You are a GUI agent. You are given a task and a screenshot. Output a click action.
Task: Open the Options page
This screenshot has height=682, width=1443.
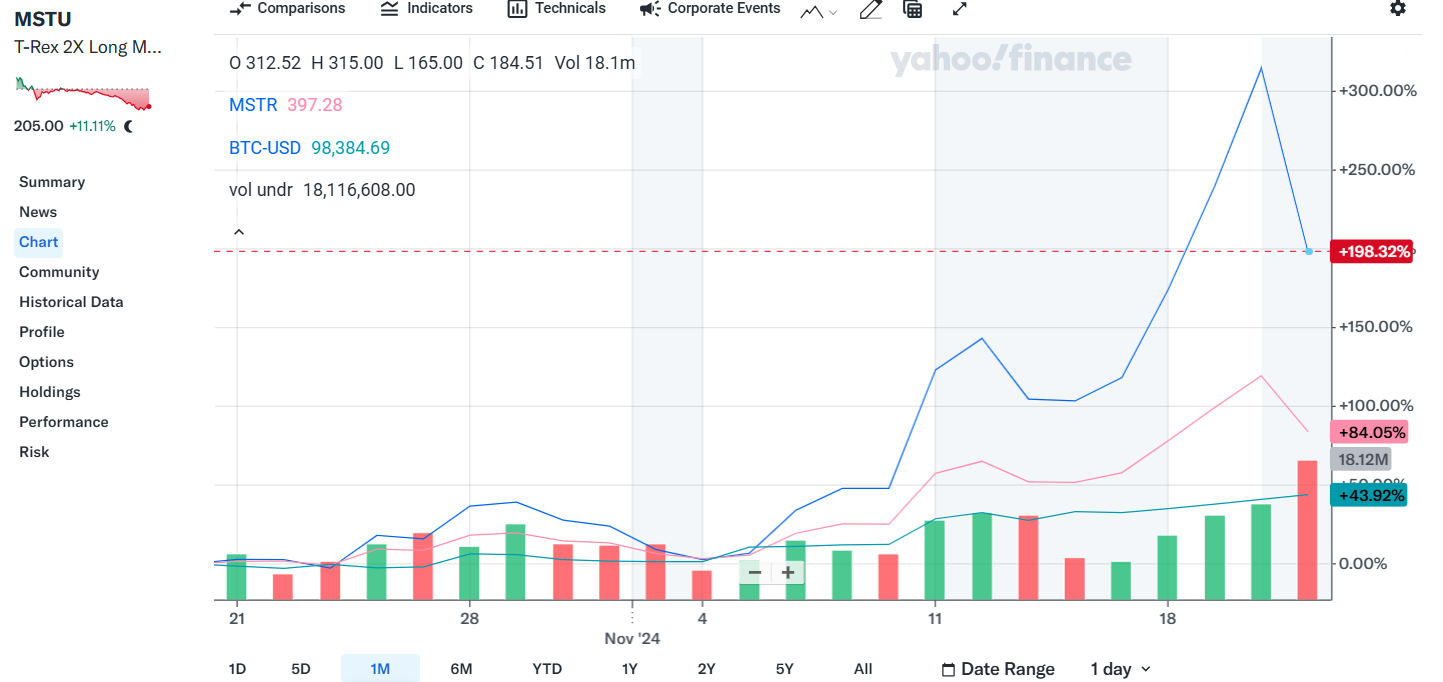[x=46, y=362]
